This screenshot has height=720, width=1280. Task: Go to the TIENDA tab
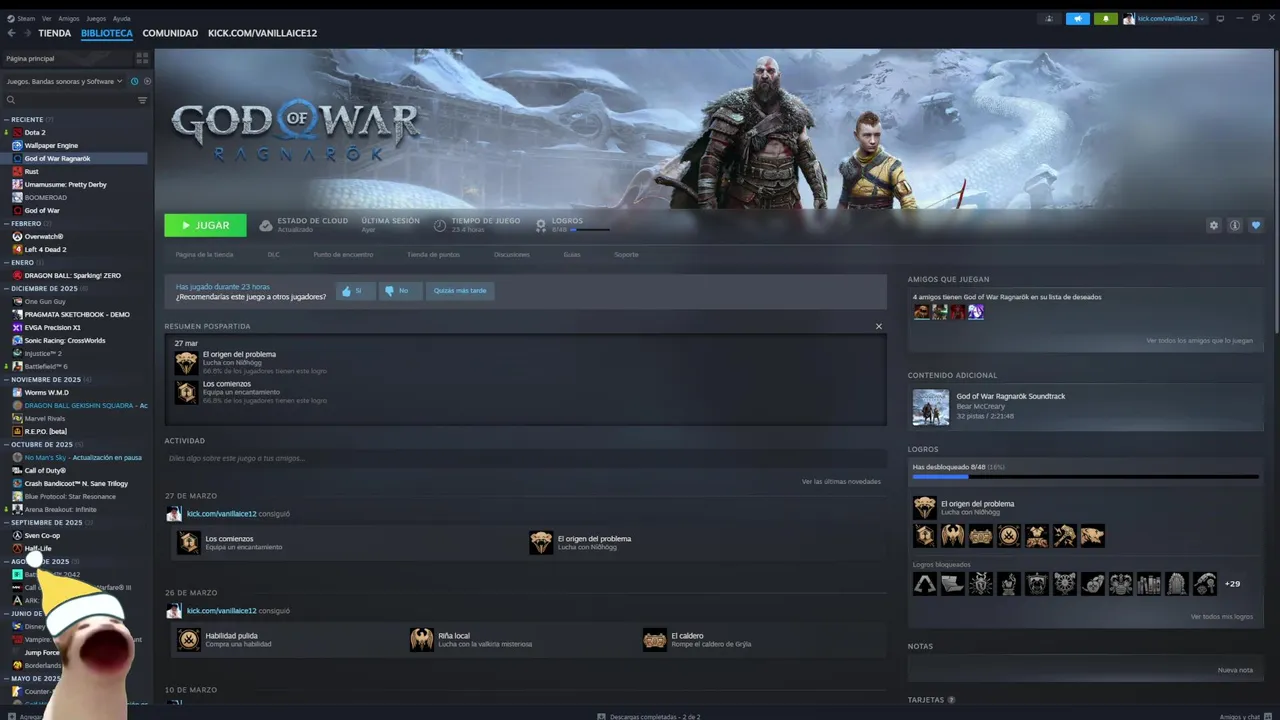tap(54, 33)
